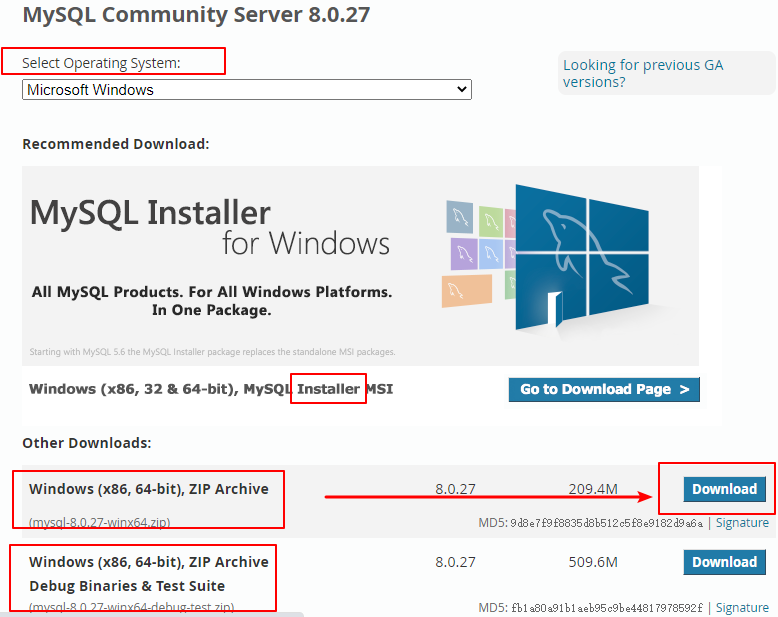
Task: Click the MySQL Installer for Windows banner
Action: pos(360,266)
